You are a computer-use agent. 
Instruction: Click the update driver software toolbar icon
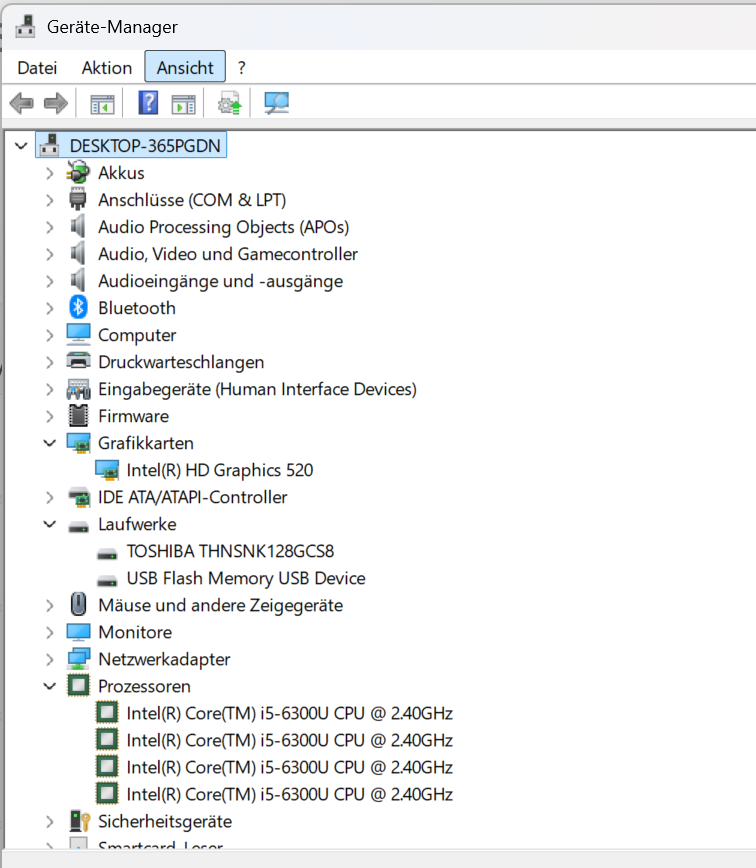click(230, 104)
